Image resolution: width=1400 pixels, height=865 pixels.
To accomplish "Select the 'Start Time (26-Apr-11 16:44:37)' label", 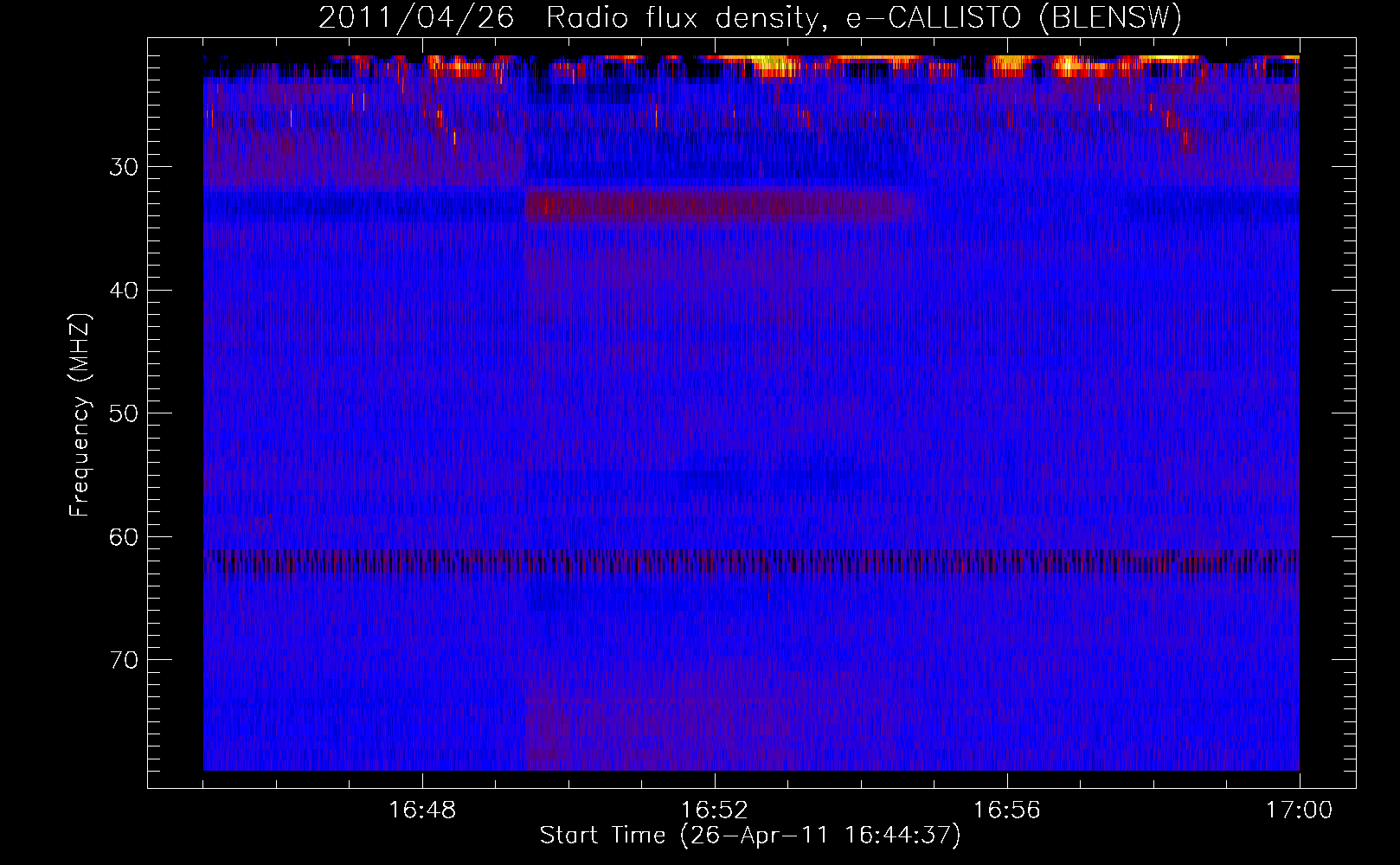I will tap(750, 836).
